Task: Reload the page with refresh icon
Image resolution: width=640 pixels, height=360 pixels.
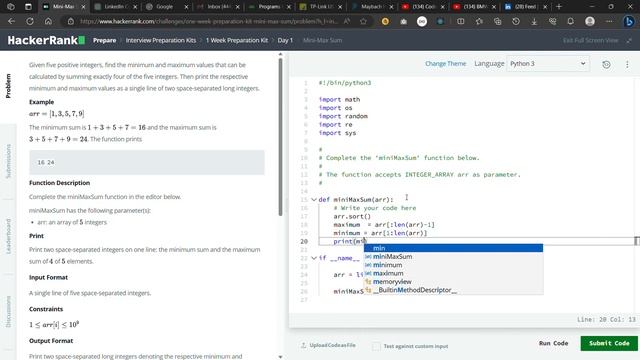Action: click(x=30, y=21)
